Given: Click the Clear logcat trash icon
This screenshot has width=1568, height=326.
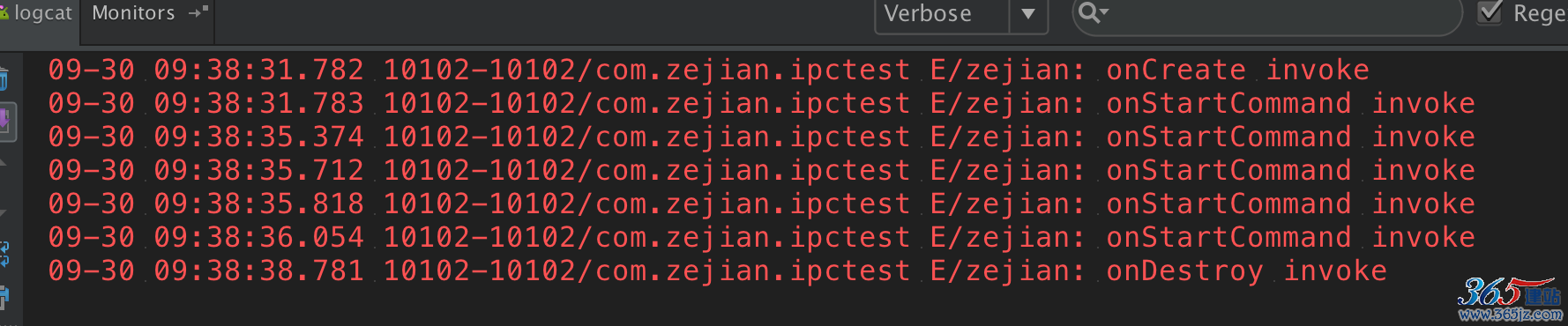Looking at the screenshot, I should tap(4, 80).
